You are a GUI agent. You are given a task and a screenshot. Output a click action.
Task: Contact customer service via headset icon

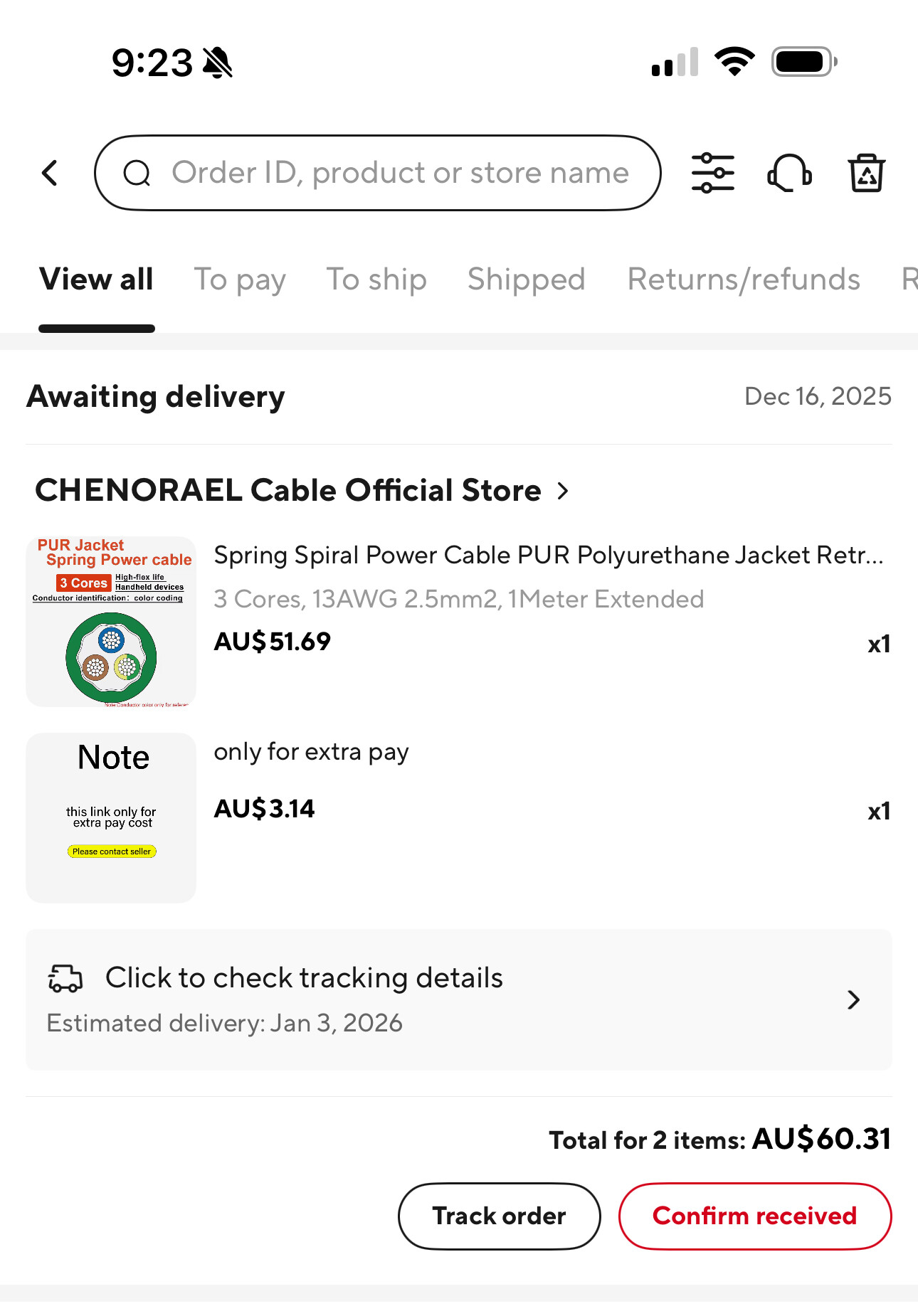789,173
